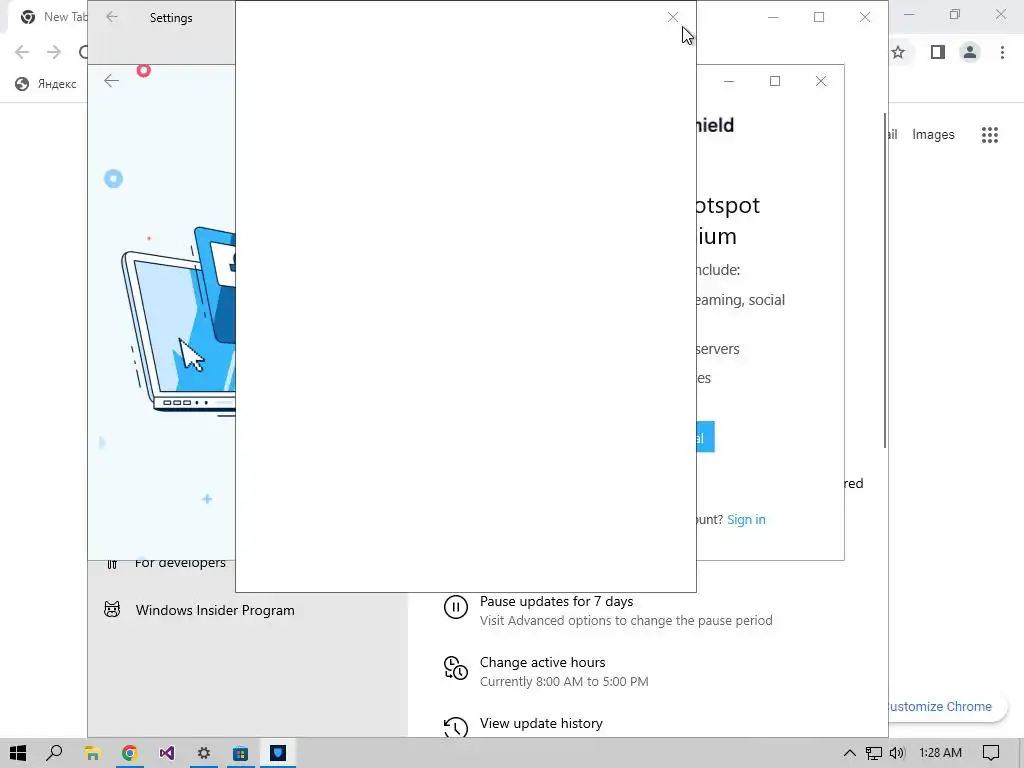This screenshot has height=768, width=1024.
Task: Click the pause updates circle icon
Action: (456, 607)
